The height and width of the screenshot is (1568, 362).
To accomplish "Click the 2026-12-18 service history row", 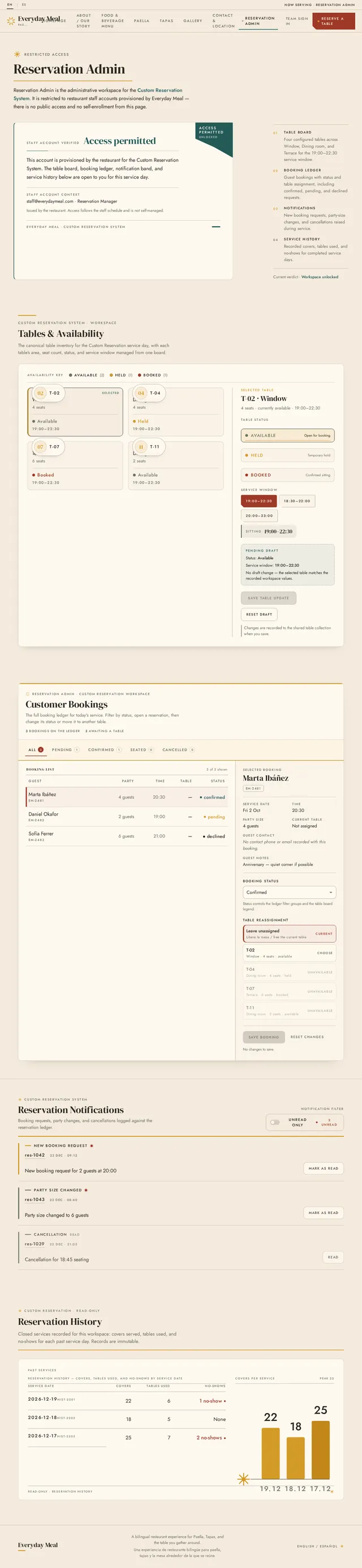I will pyautogui.click(x=127, y=1418).
